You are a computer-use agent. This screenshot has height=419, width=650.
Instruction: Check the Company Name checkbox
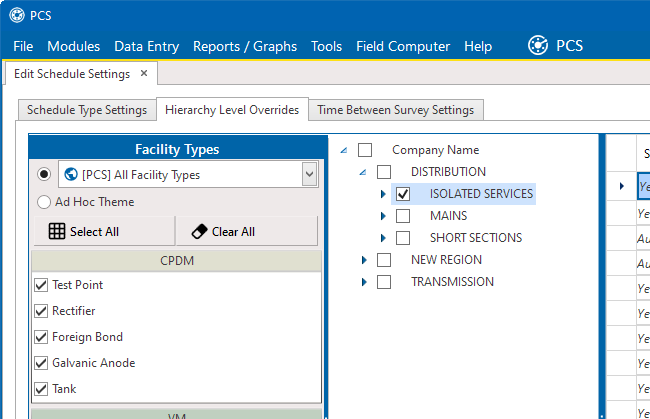click(365, 150)
